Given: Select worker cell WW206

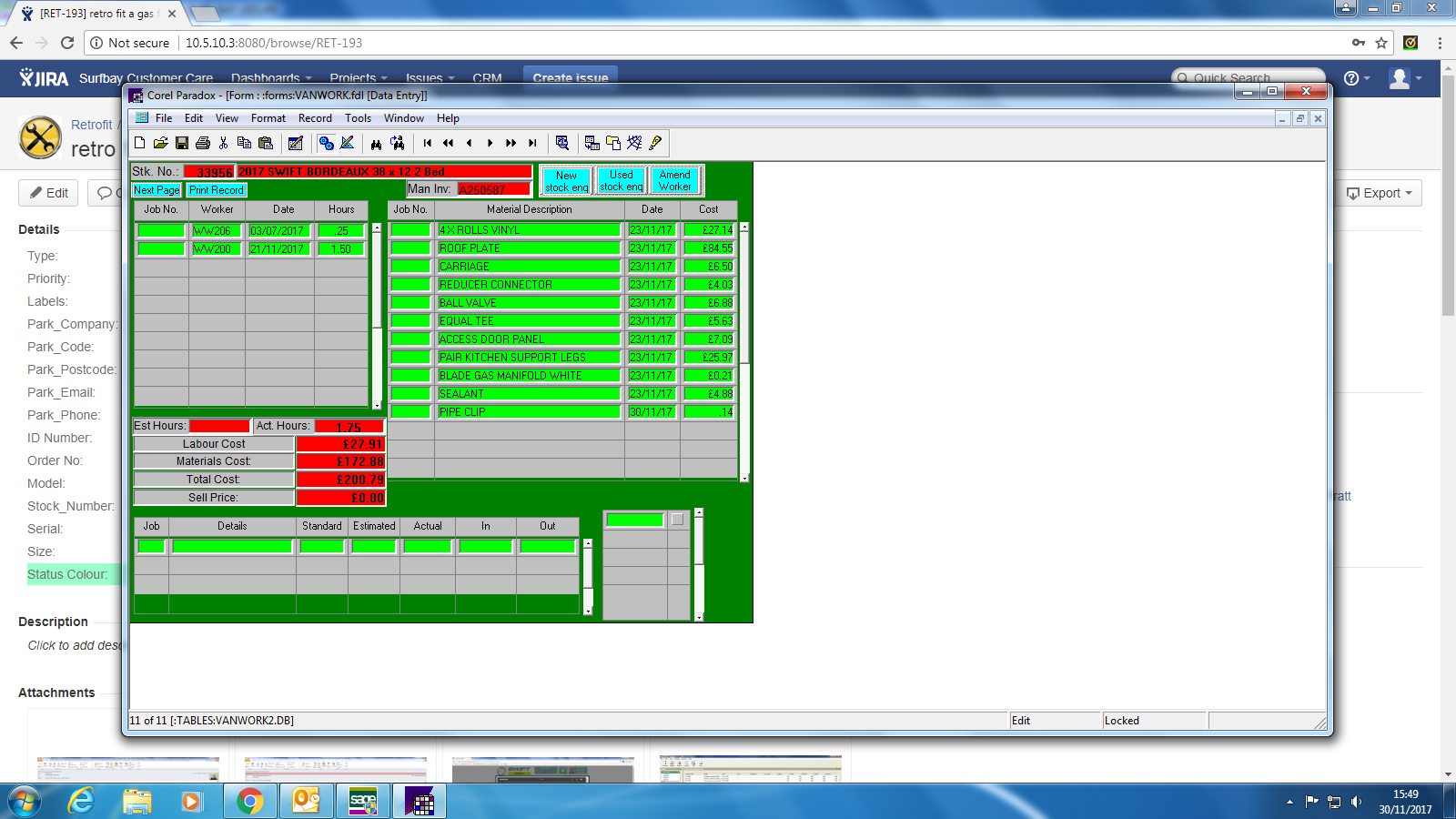Looking at the screenshot, I should pos(217,231).
